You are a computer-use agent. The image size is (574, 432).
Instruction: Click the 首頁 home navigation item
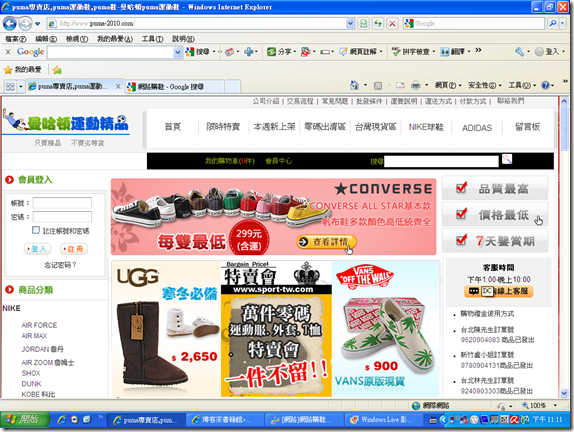click(x=172, y=127)
